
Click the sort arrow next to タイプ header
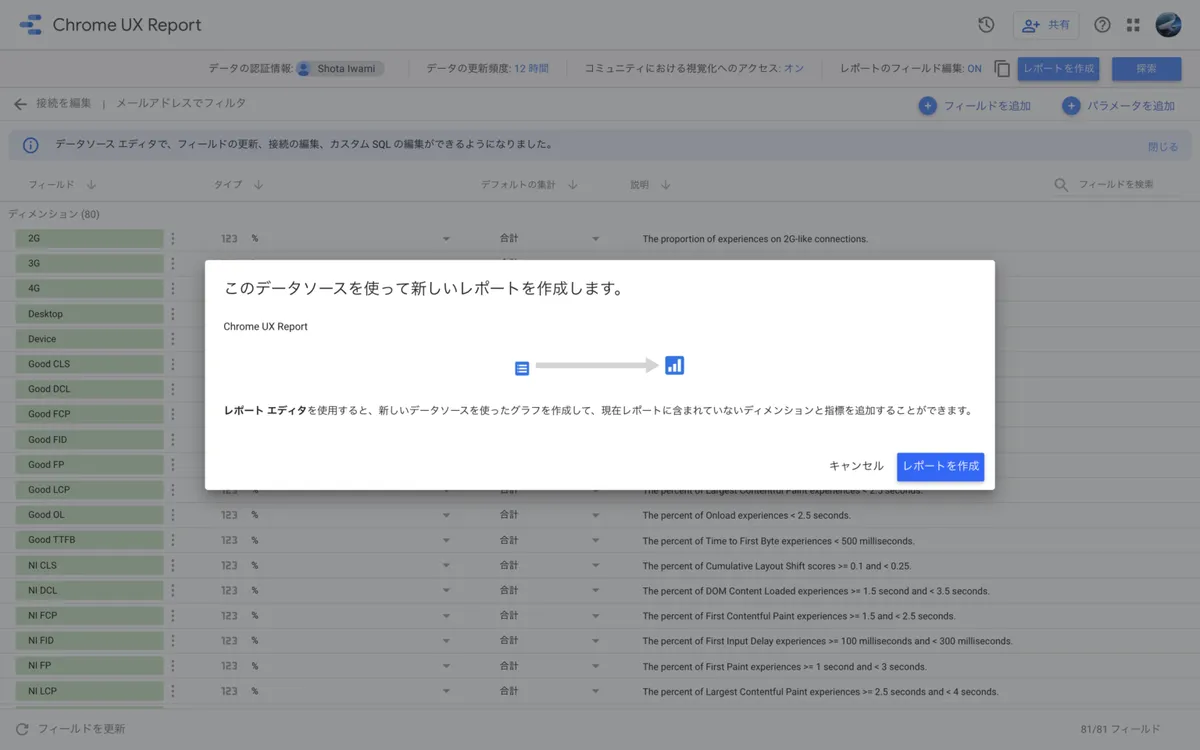258,185
